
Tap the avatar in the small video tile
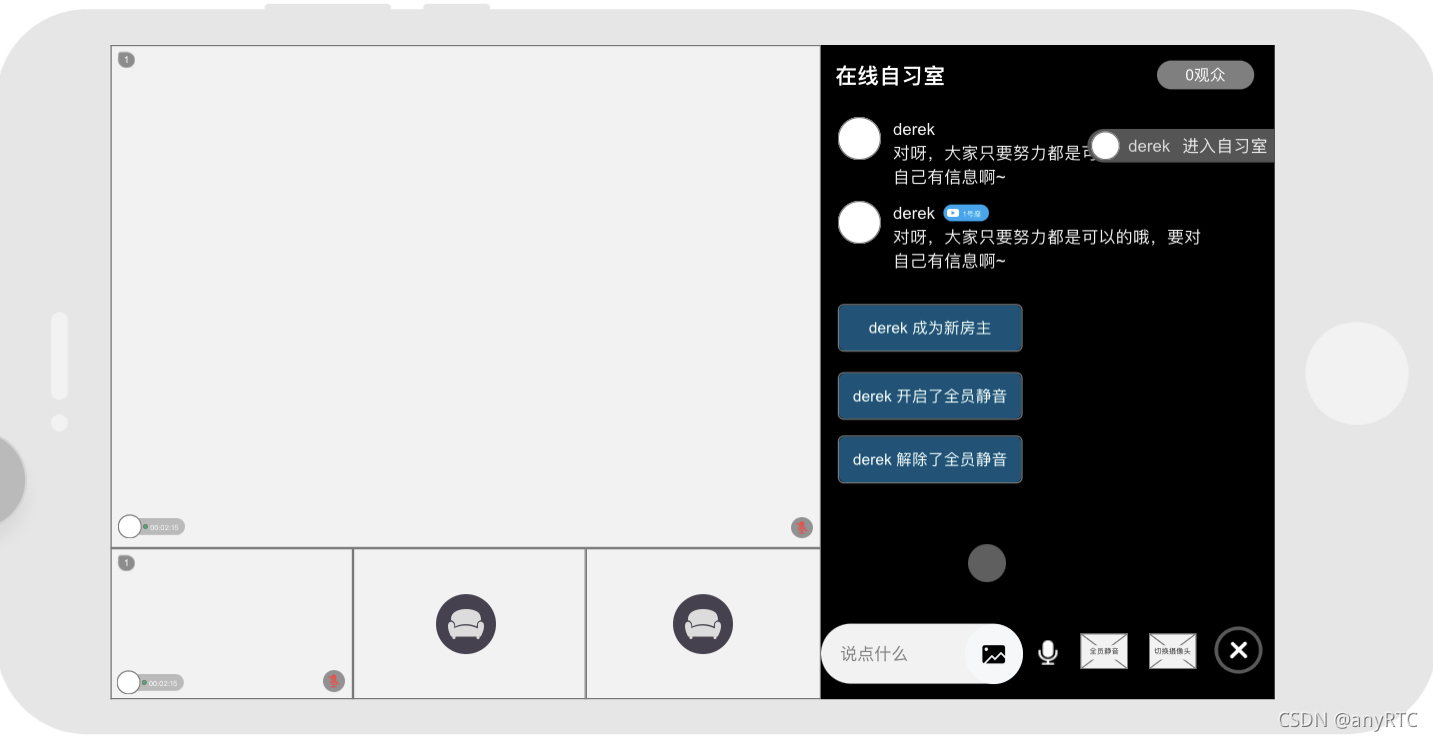(129, 682)
